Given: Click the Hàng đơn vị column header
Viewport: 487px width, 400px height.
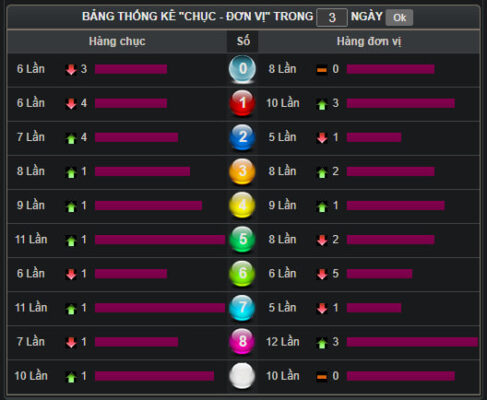Looking at the screenshot, I should (369, 41).
